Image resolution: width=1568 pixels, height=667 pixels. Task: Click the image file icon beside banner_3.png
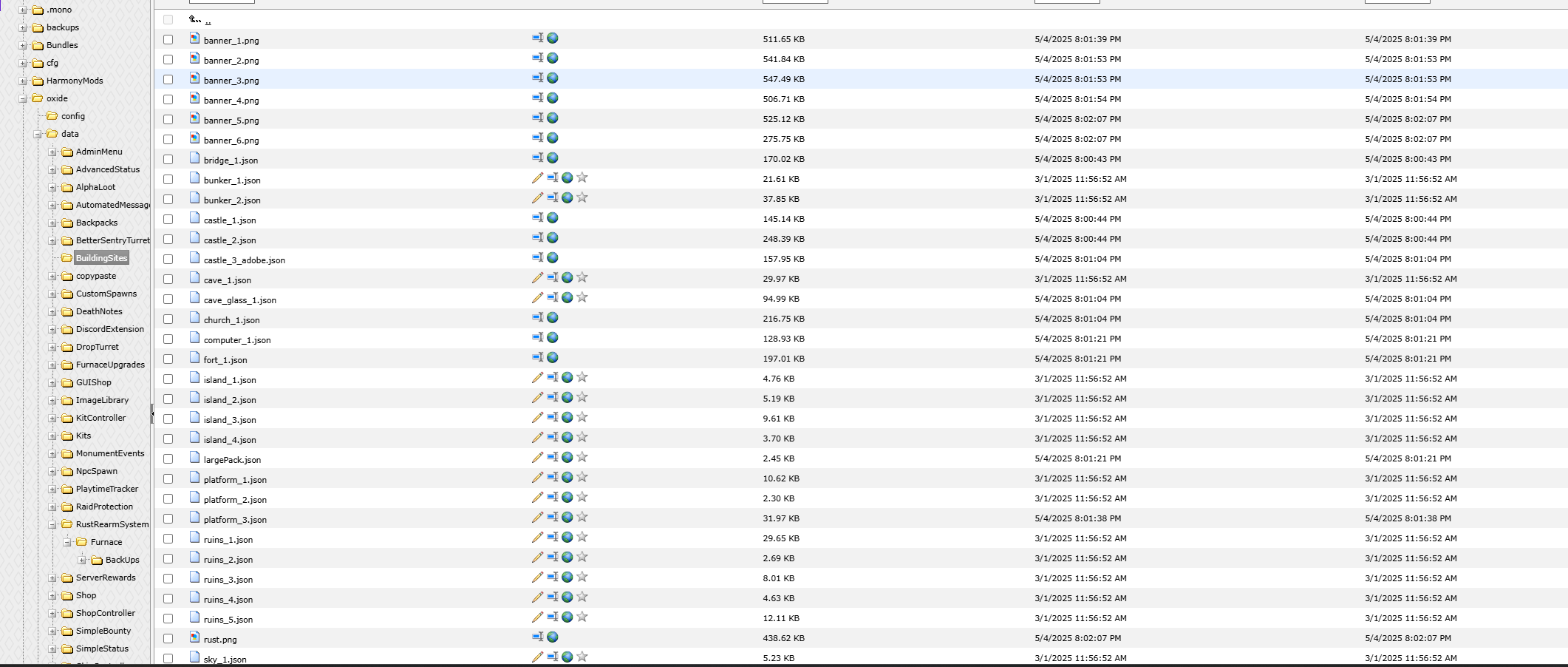coord(194,78)
